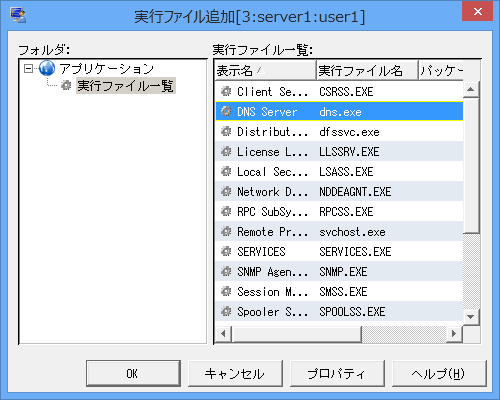Click the gear icon beside Distribut... row
Viewport: 500px width, 400px height.
tap(226, 131)
